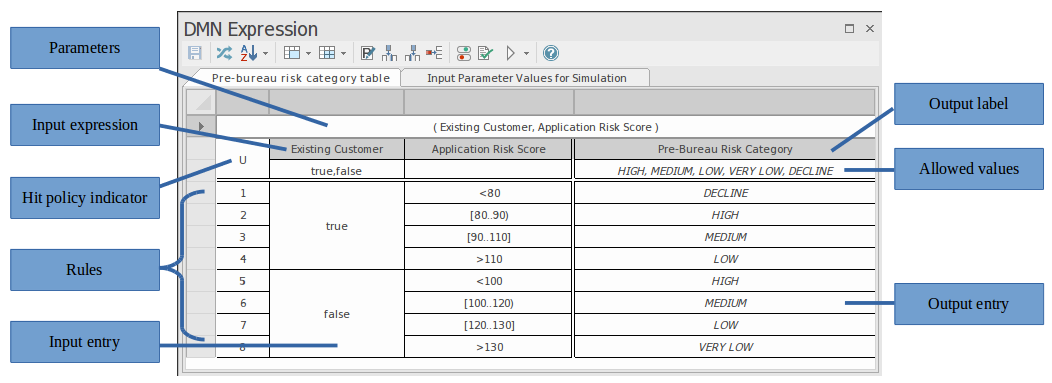Expand the column layout dropdown arrow
Viewport: 1052px width, 383px height.
pos(309,54)
